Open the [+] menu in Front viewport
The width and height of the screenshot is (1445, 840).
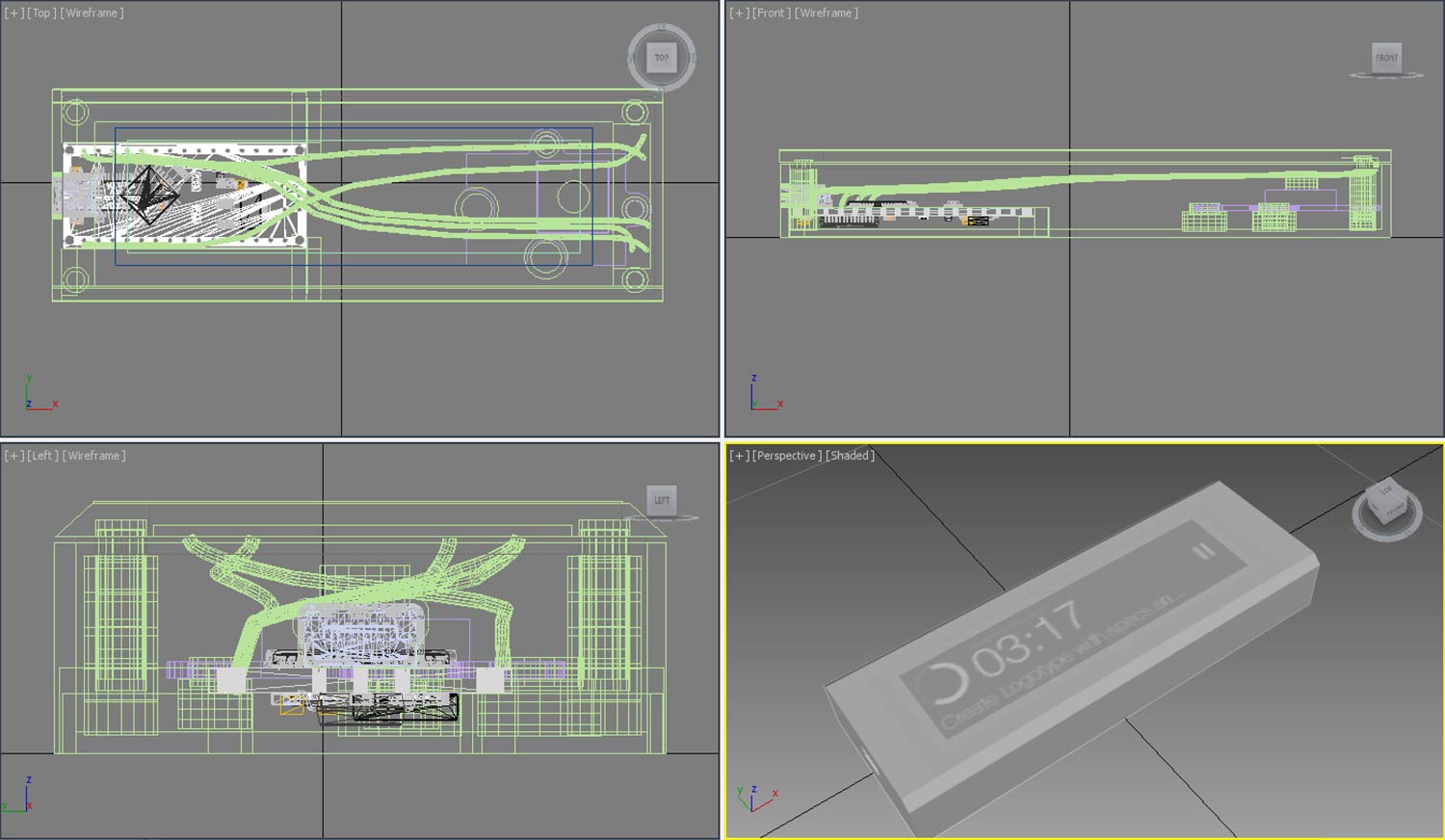[739, 13]
